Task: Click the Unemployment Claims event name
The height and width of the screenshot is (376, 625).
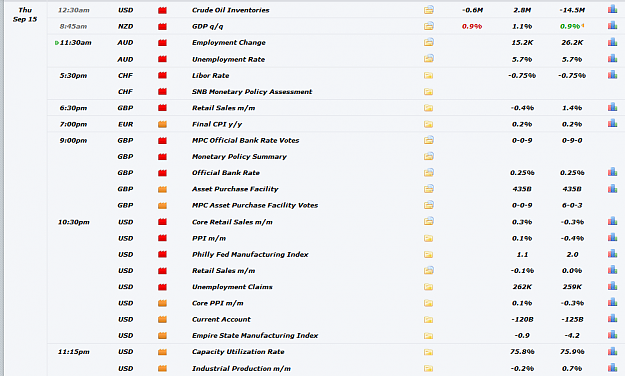Action: 232,287
